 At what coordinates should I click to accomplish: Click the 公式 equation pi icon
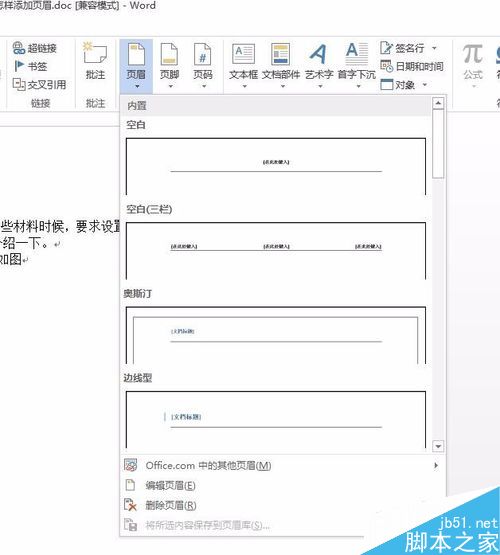tap(473, 54)
